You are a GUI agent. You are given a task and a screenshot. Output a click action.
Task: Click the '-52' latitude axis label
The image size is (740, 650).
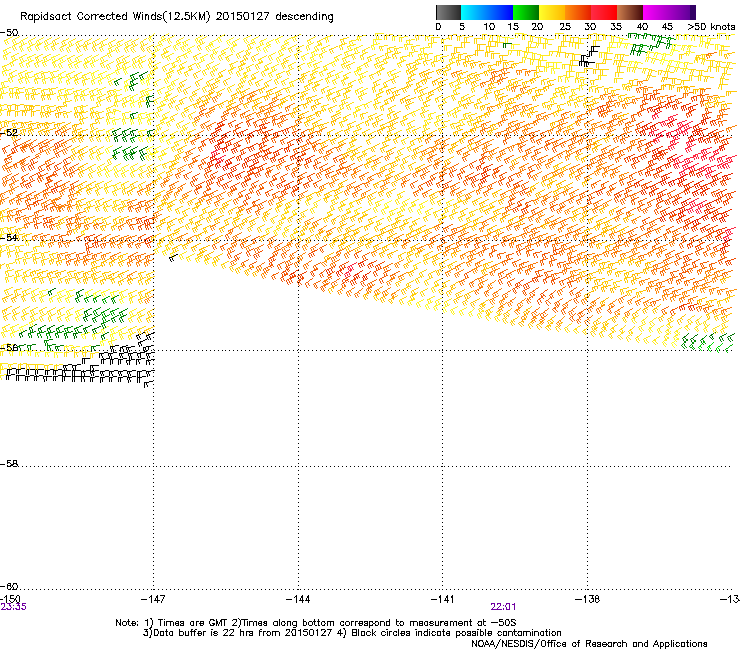[9, 133]
